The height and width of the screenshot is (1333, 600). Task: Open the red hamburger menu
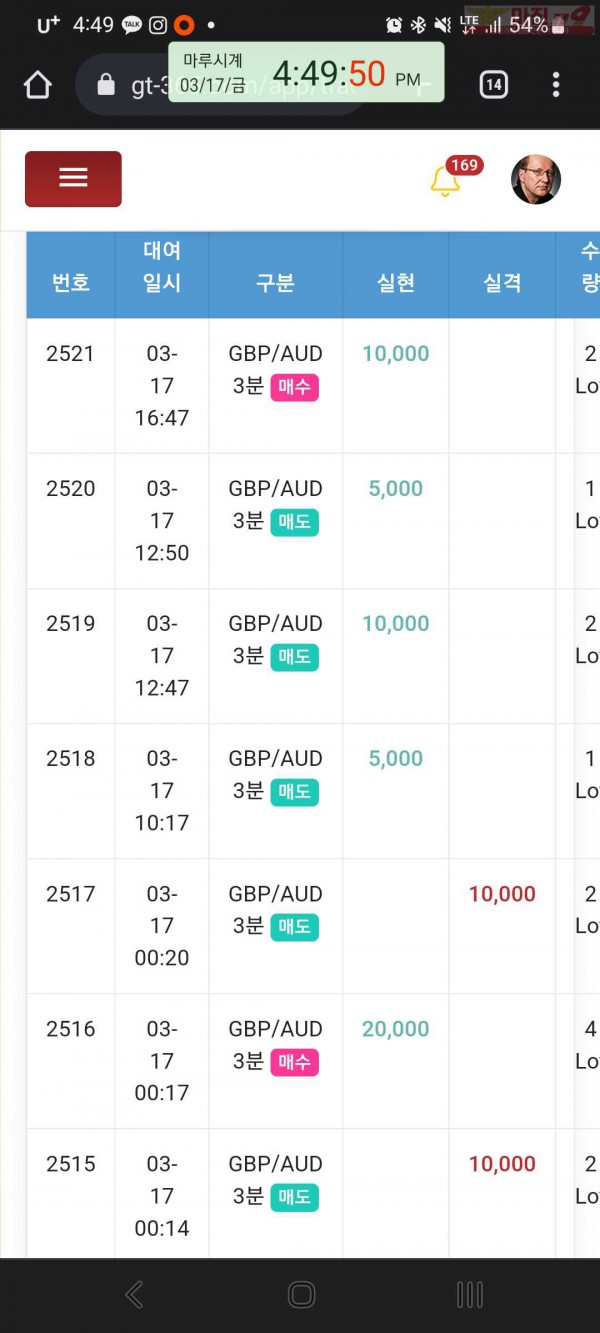pos(73,179)
